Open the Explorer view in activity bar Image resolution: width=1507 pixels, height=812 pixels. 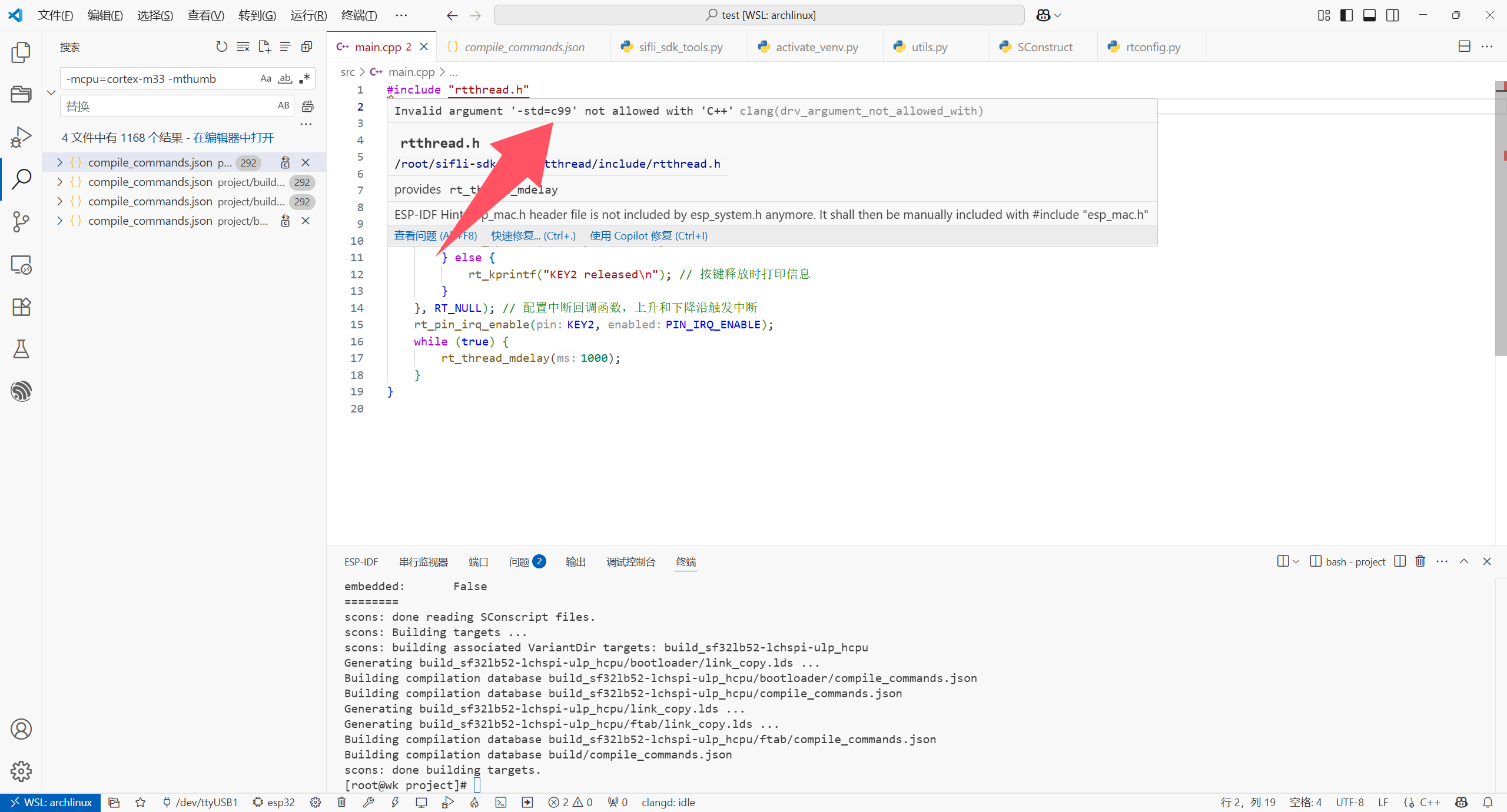point(21,52)
